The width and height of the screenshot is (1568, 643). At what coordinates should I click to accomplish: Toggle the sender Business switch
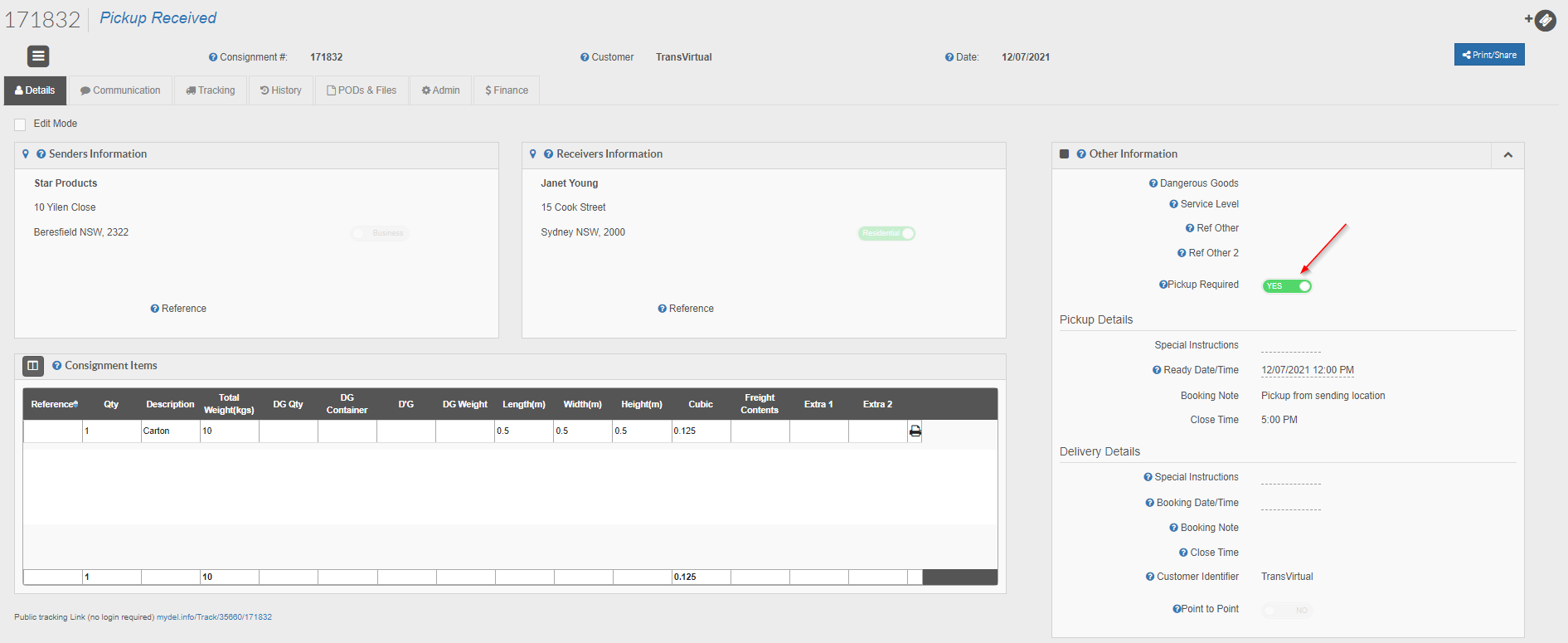point(379,233)
